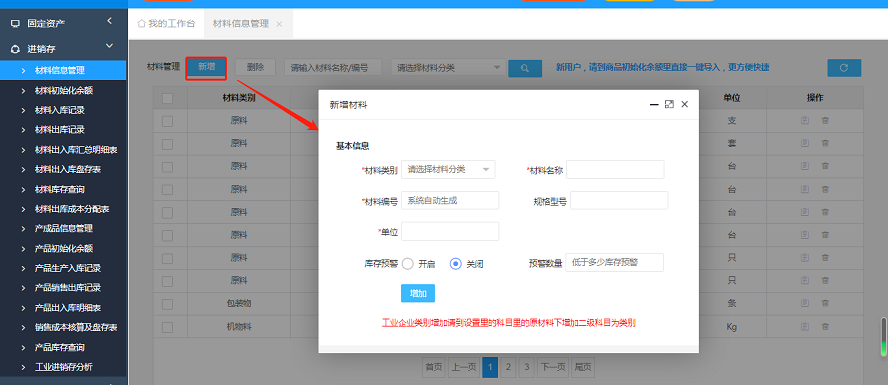Click the vertical scrollbar at right edge
The height and width of the screenshot is (385, 888).
(x=883, y=337)
